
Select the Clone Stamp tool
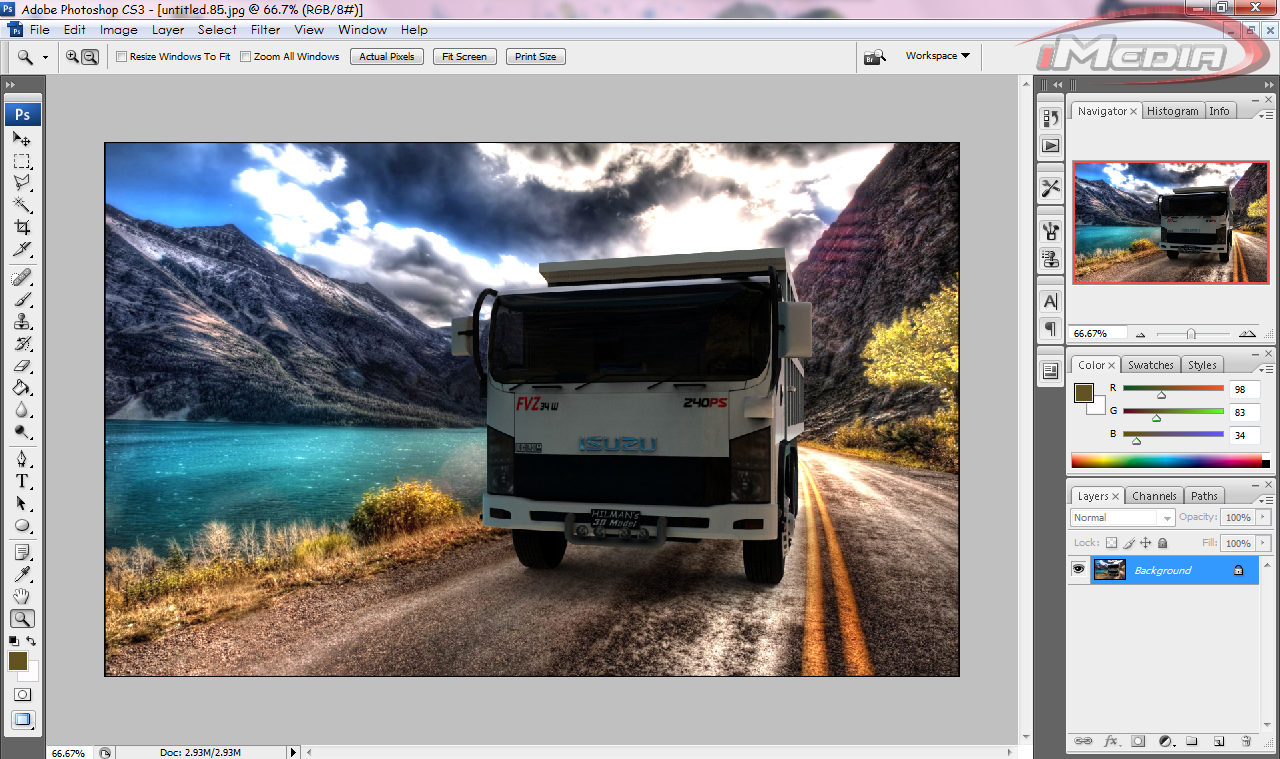pyautogui.click(x=22, y=322)
